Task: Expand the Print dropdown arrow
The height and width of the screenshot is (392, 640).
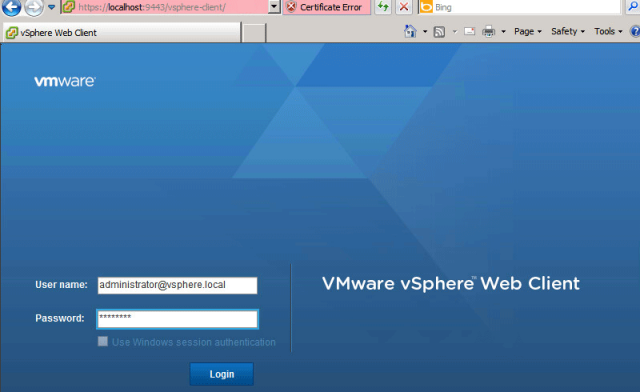Action: tap(503, 31)
